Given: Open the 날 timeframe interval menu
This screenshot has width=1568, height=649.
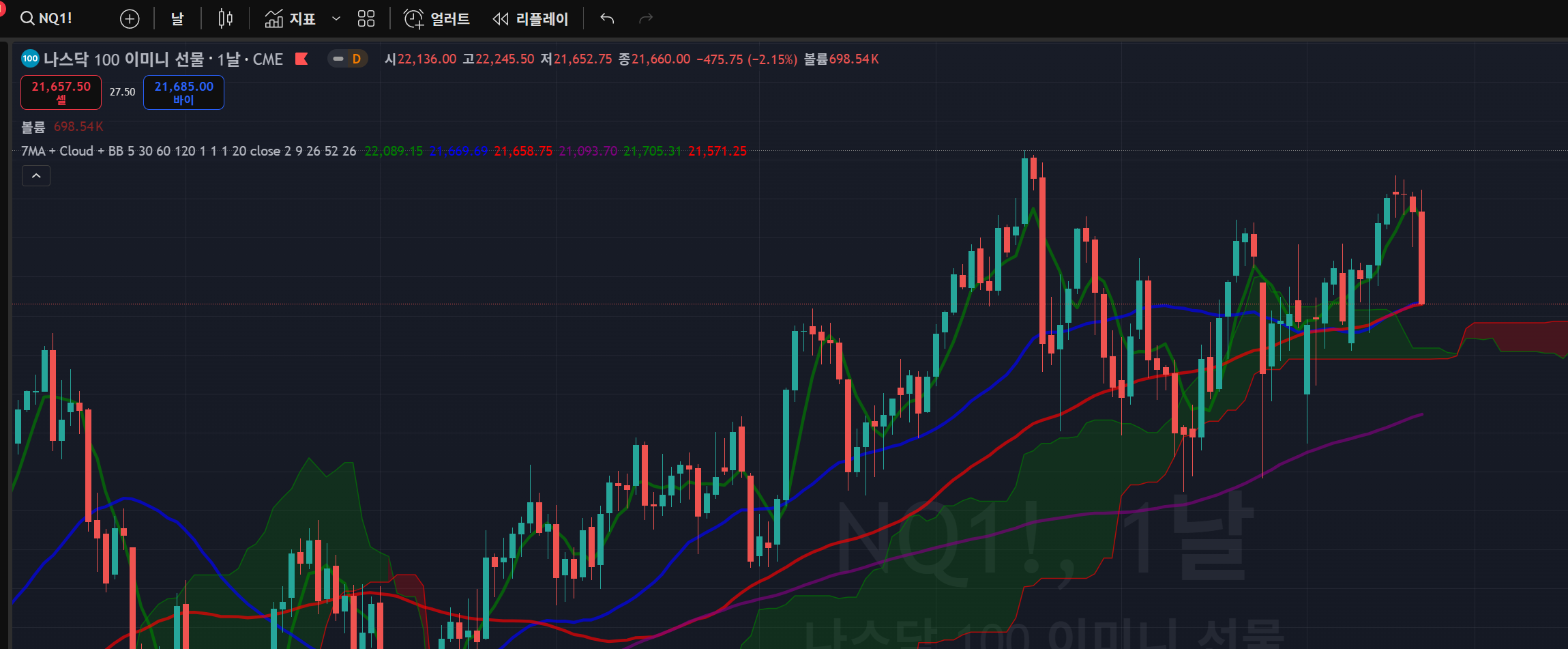Looking at the screenshot, I should [x=177, y=19].
